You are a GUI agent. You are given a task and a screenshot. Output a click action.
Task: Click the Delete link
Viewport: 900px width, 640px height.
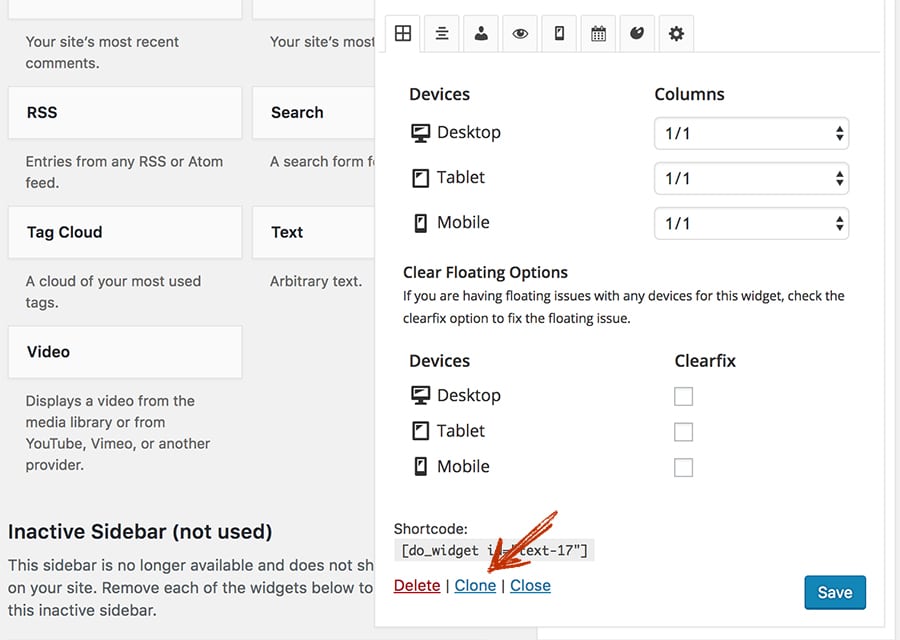click(x=417, y=585)
